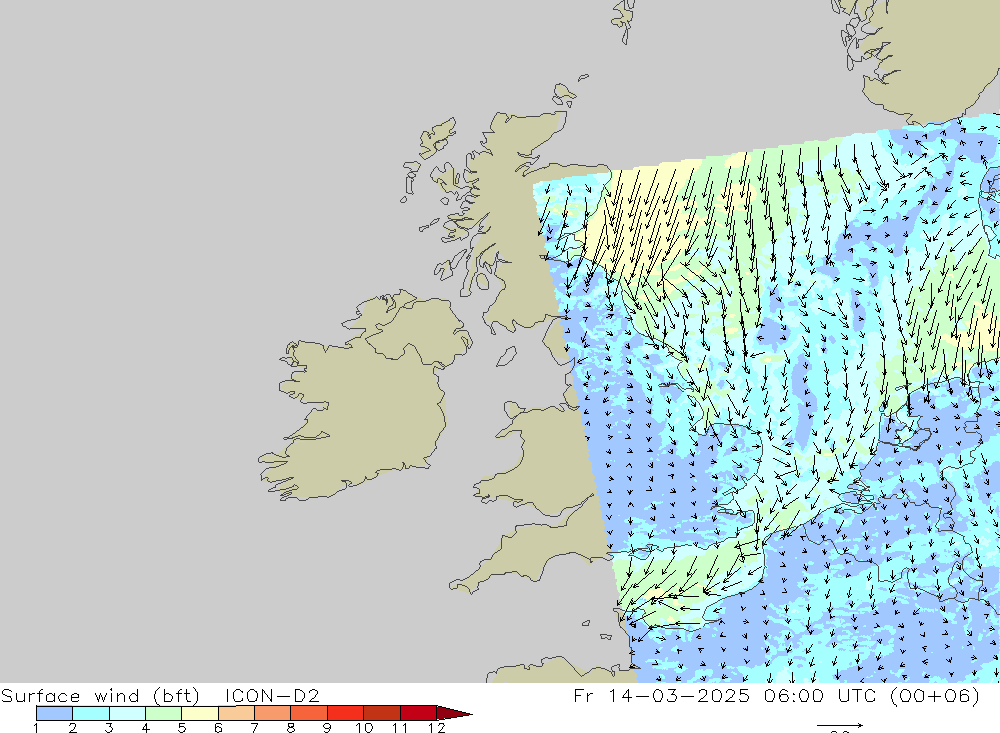Click the legend number label '12'

[x=437, y=728]
